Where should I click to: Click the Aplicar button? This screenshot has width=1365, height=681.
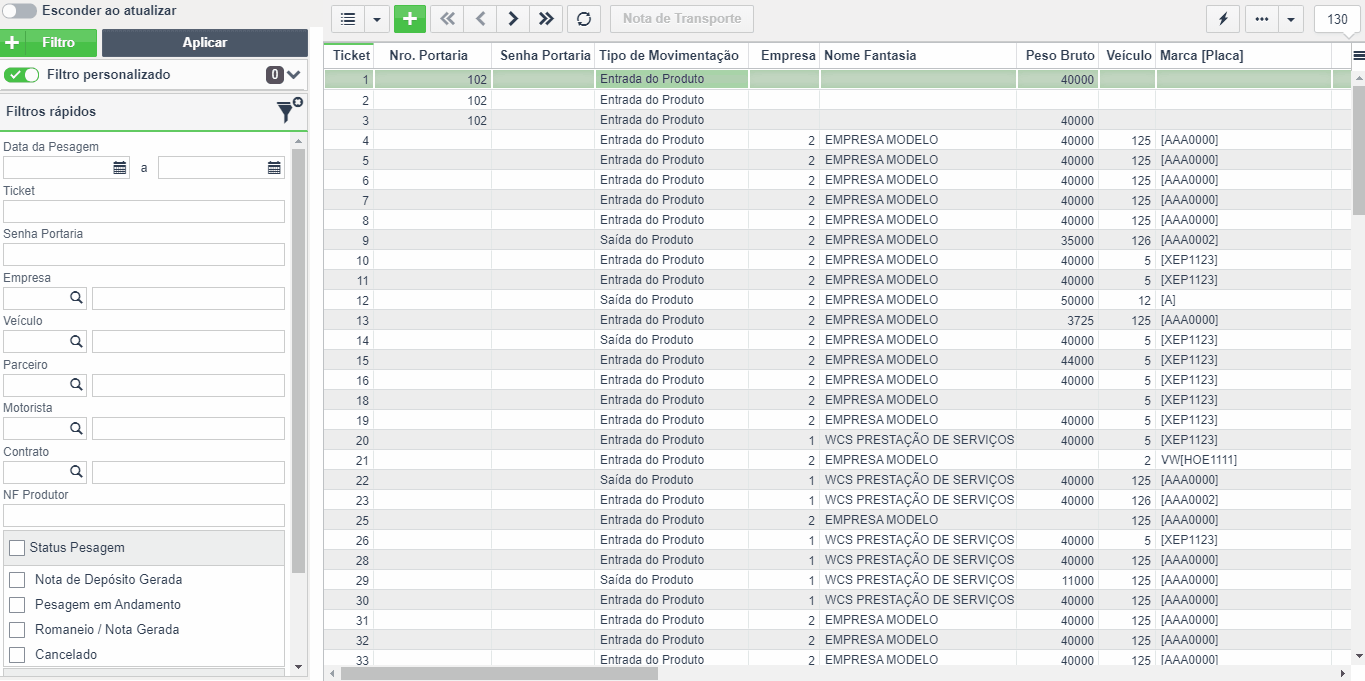205,43
